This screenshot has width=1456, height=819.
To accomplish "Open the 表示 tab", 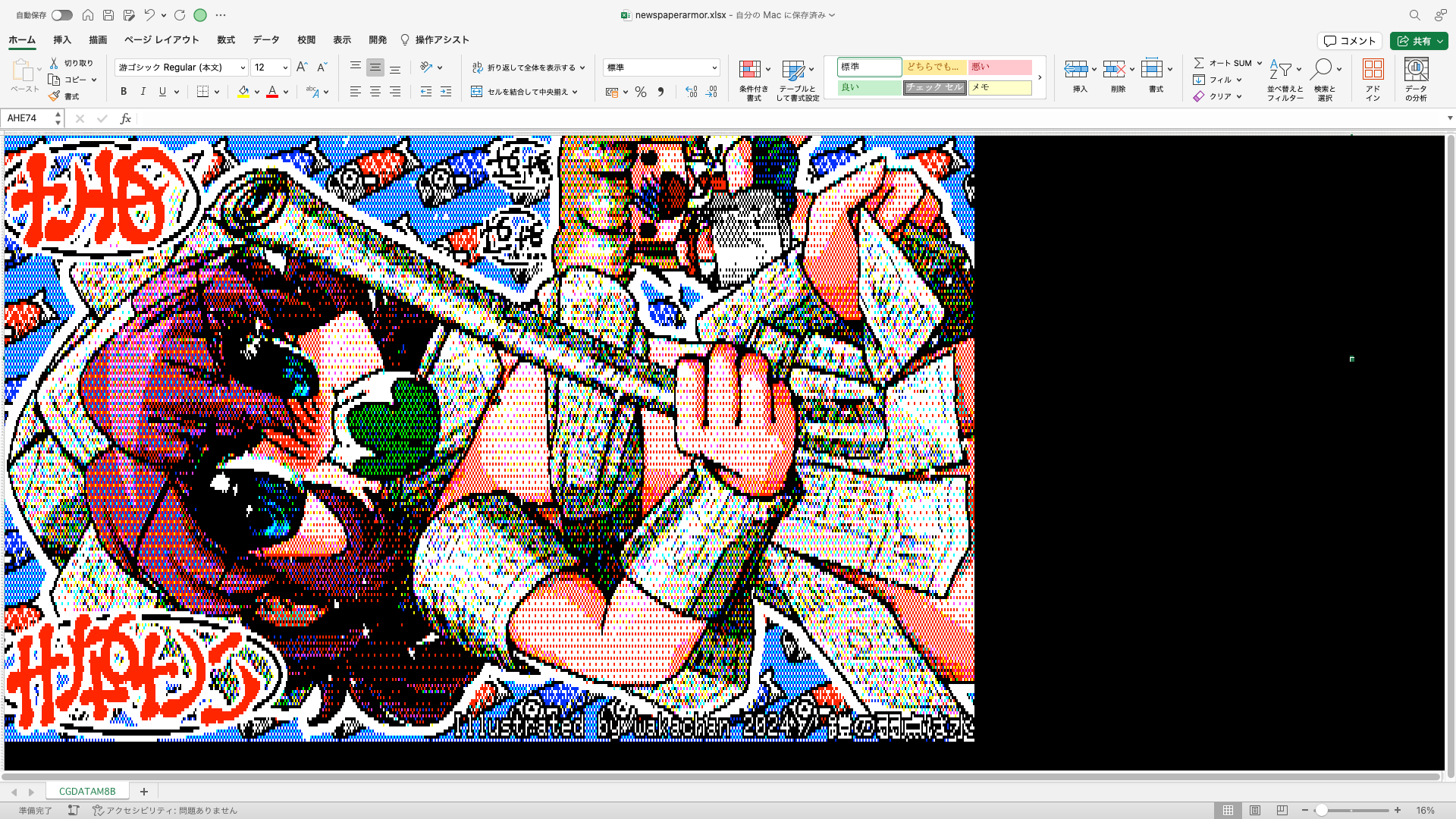I will pyautogui.click(x=342, y=40).
